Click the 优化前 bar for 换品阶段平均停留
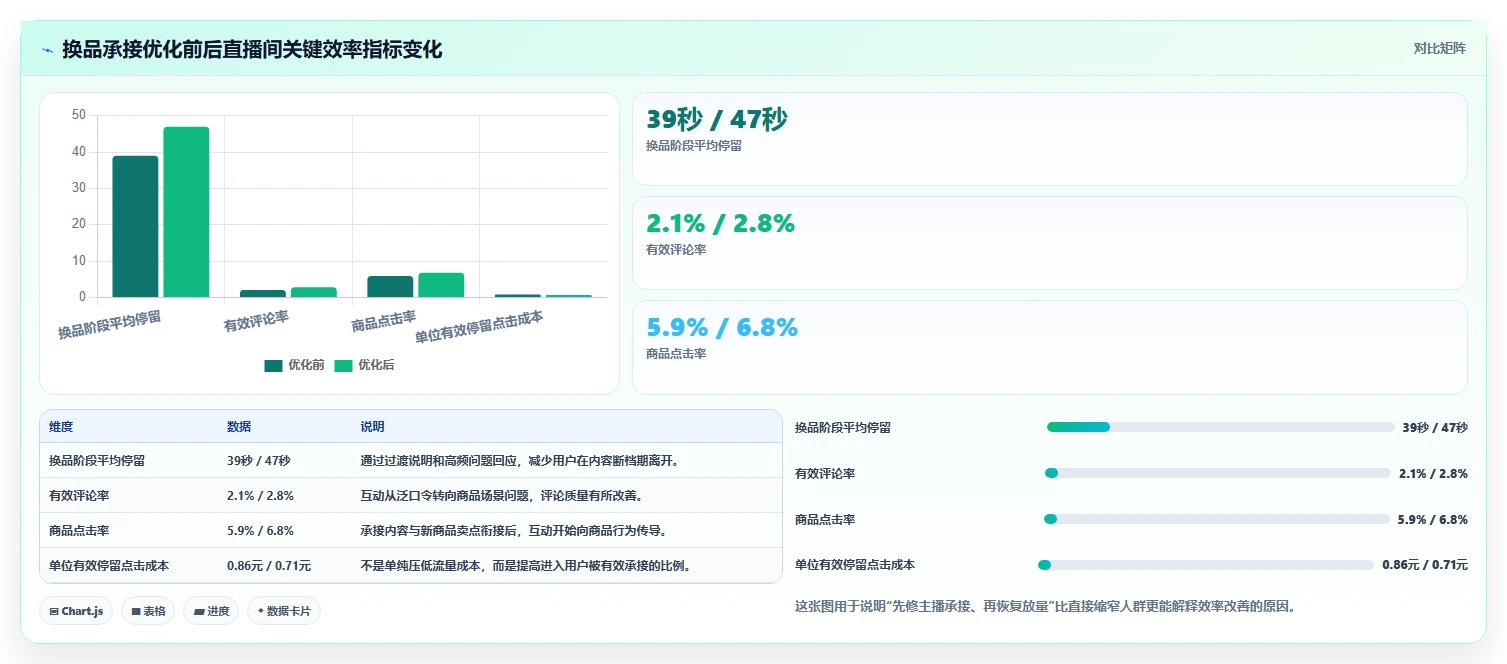The width and height of the screenshot is (1507, 664). 135,226
